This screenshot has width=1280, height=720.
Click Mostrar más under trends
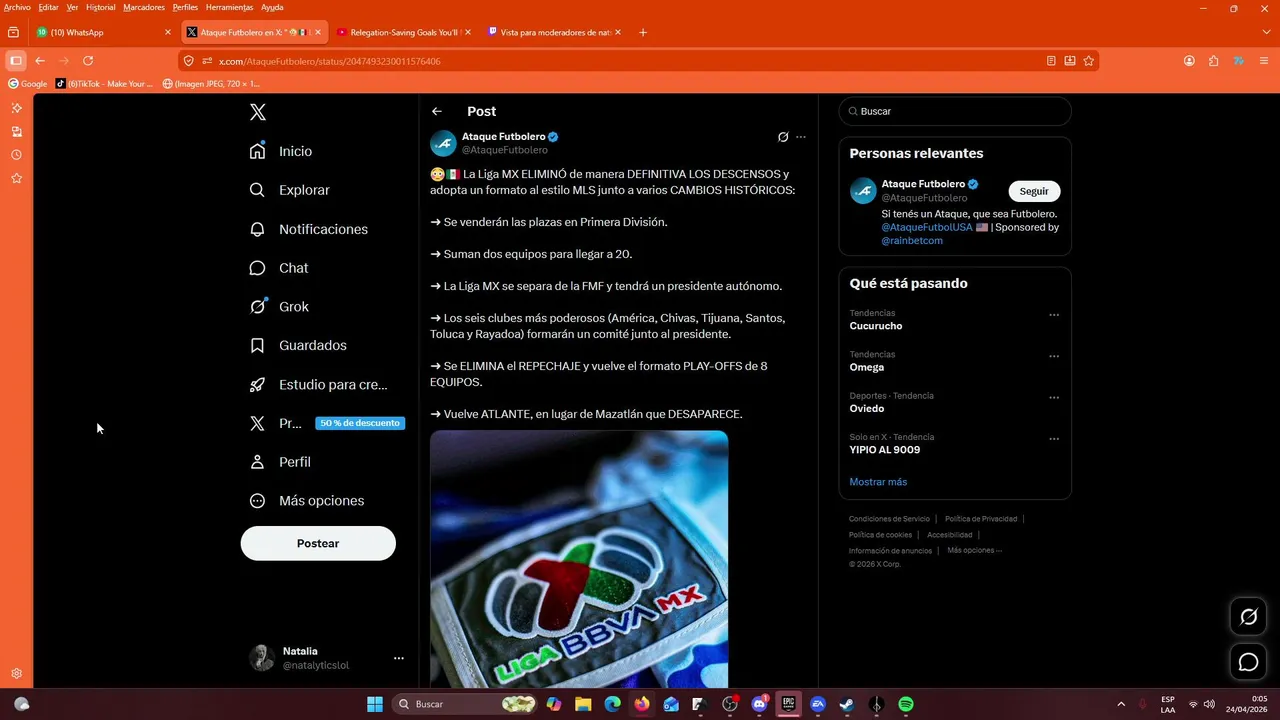click(x=878, y=482)
